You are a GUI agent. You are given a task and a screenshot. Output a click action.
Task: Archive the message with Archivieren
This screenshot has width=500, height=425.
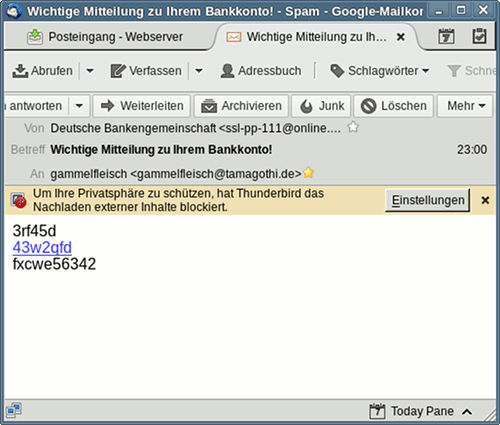click(x=241, y=106)
